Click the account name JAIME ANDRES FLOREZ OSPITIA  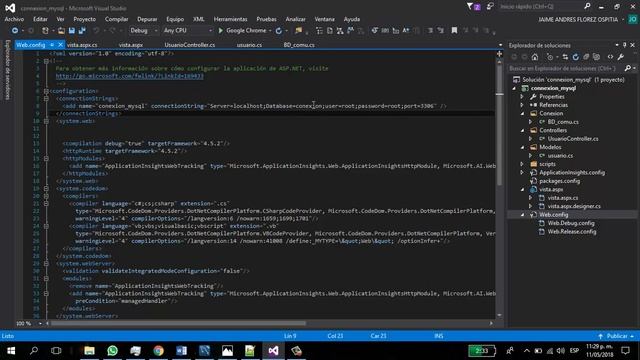point(578,20)
